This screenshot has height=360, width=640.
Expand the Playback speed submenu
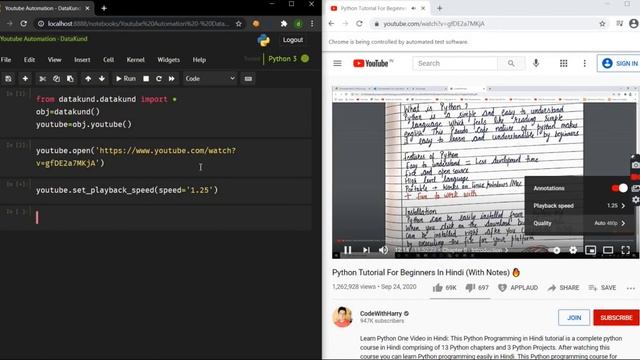(x=580, y=206)
